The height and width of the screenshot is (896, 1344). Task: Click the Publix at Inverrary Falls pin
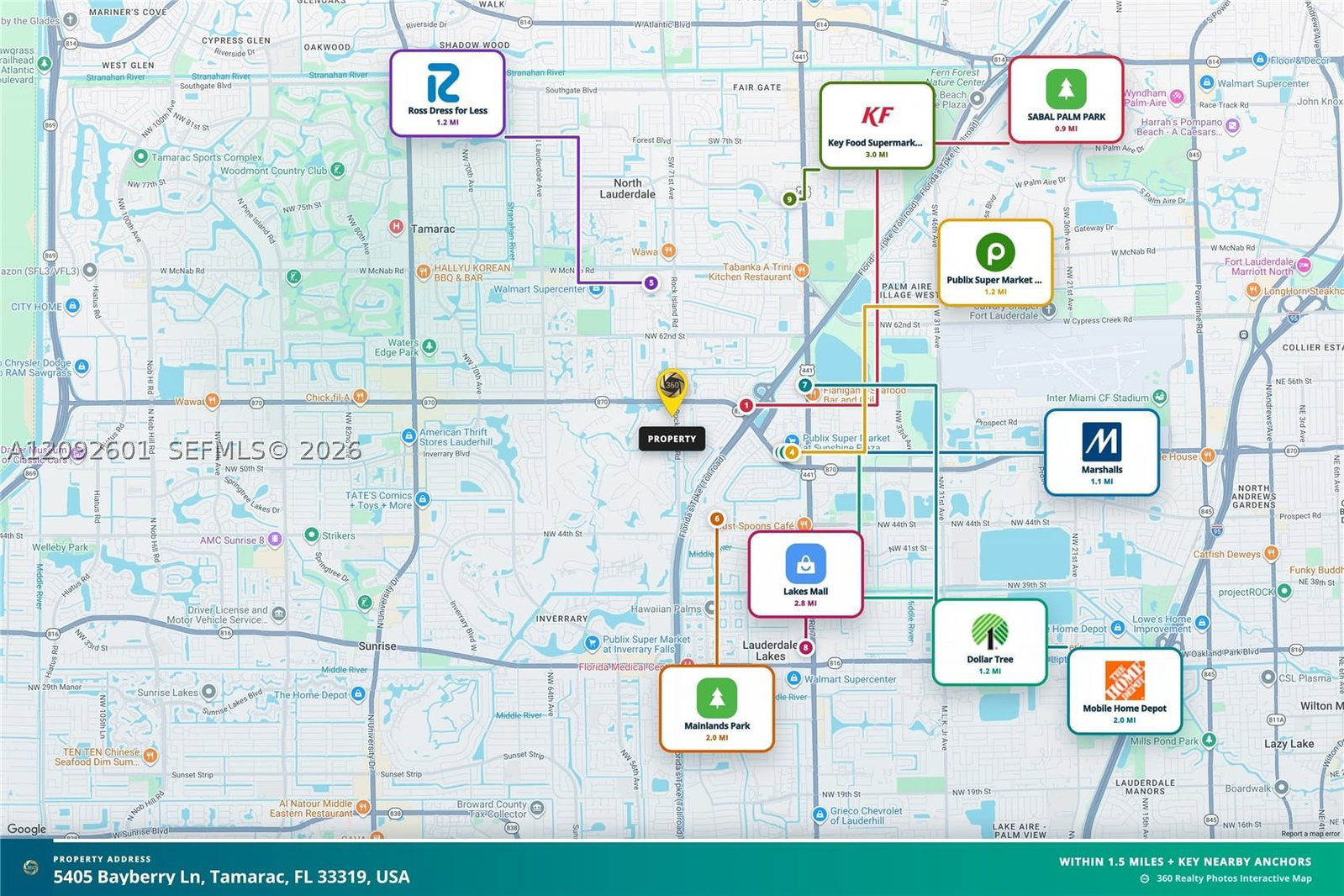pyautogui.click(x=593, y=644)
